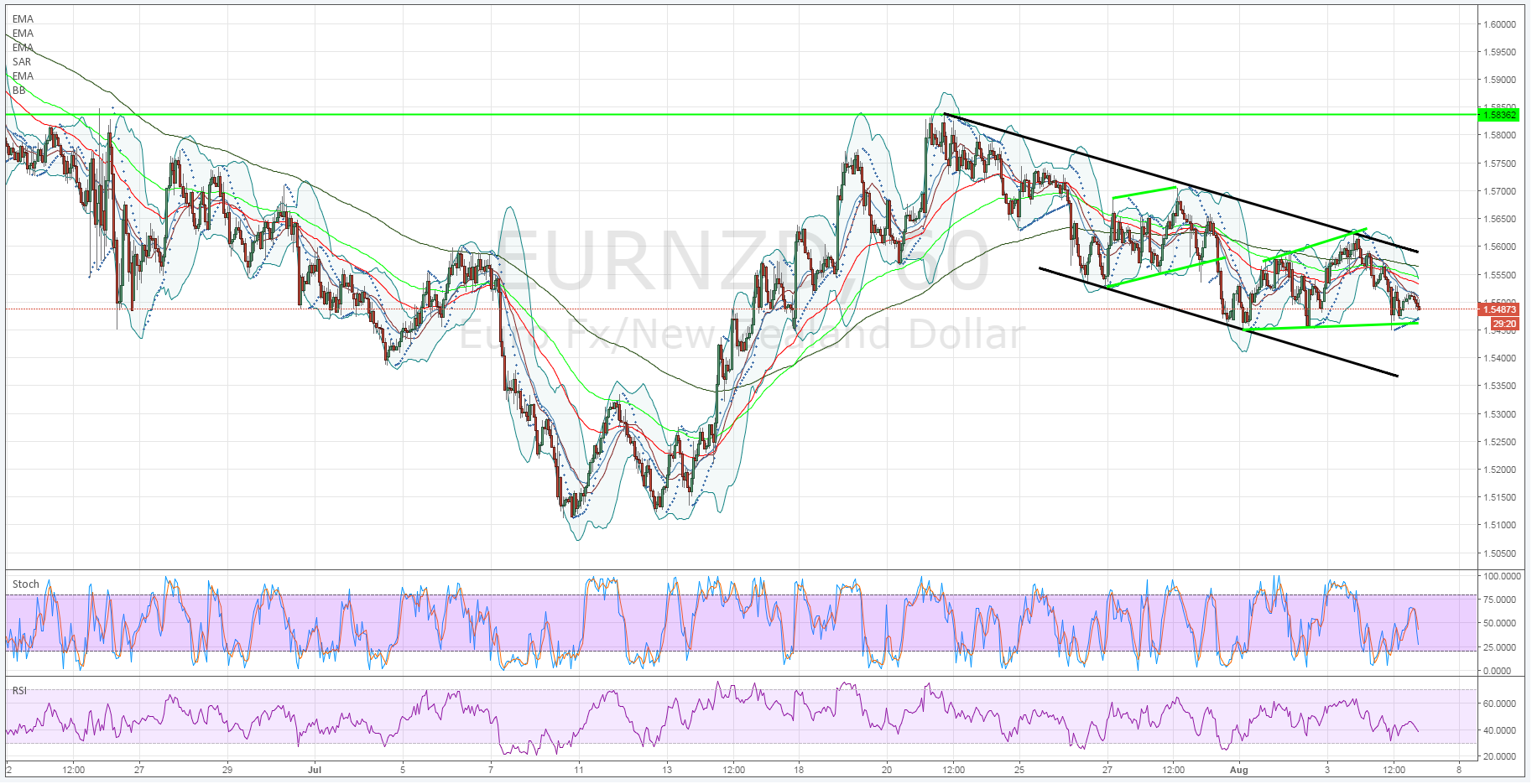Open the Stoch indicator pane label
Image resolution: width=1532 pixels, height=784 pixels.
26,584
